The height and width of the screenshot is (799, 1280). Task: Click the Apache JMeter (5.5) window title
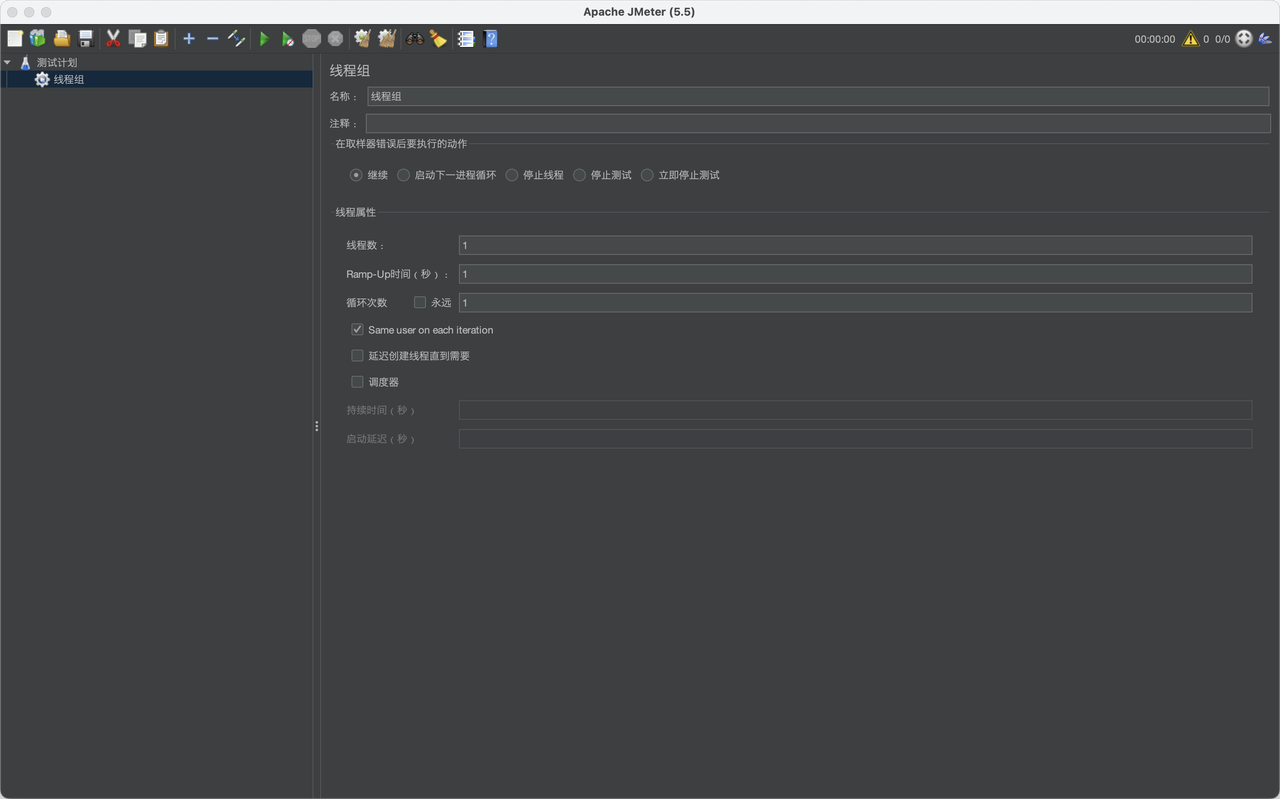[x=639, y=12]
